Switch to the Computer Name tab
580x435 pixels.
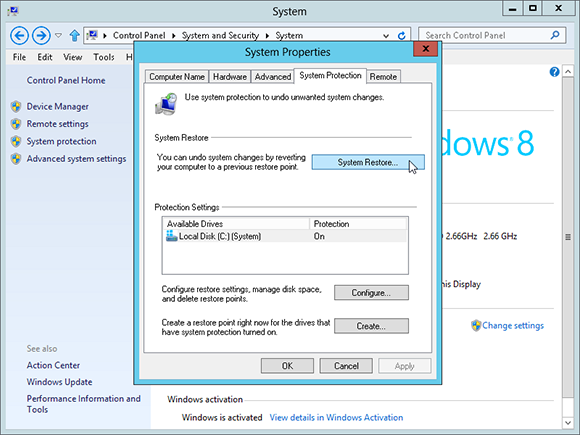pyautogui.click(x=177, y=77)
